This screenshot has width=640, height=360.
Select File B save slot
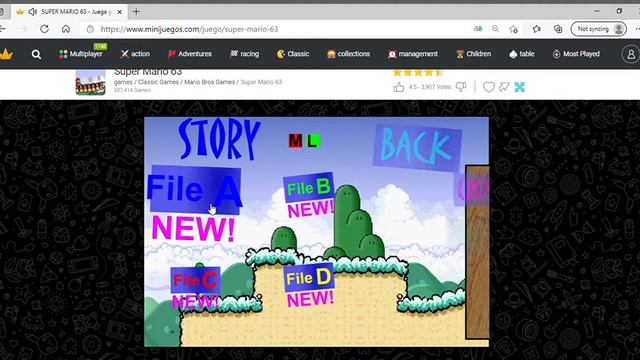309,188
